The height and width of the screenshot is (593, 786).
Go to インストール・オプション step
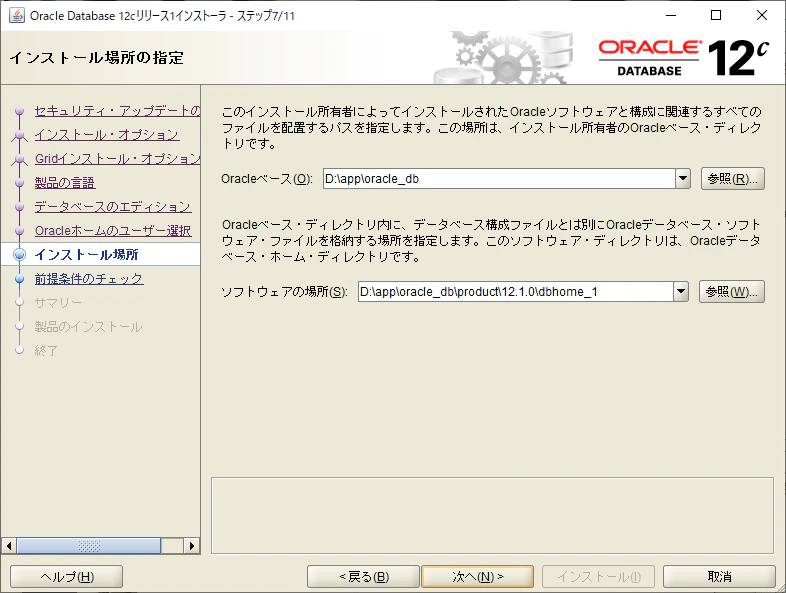pos(107,134)
